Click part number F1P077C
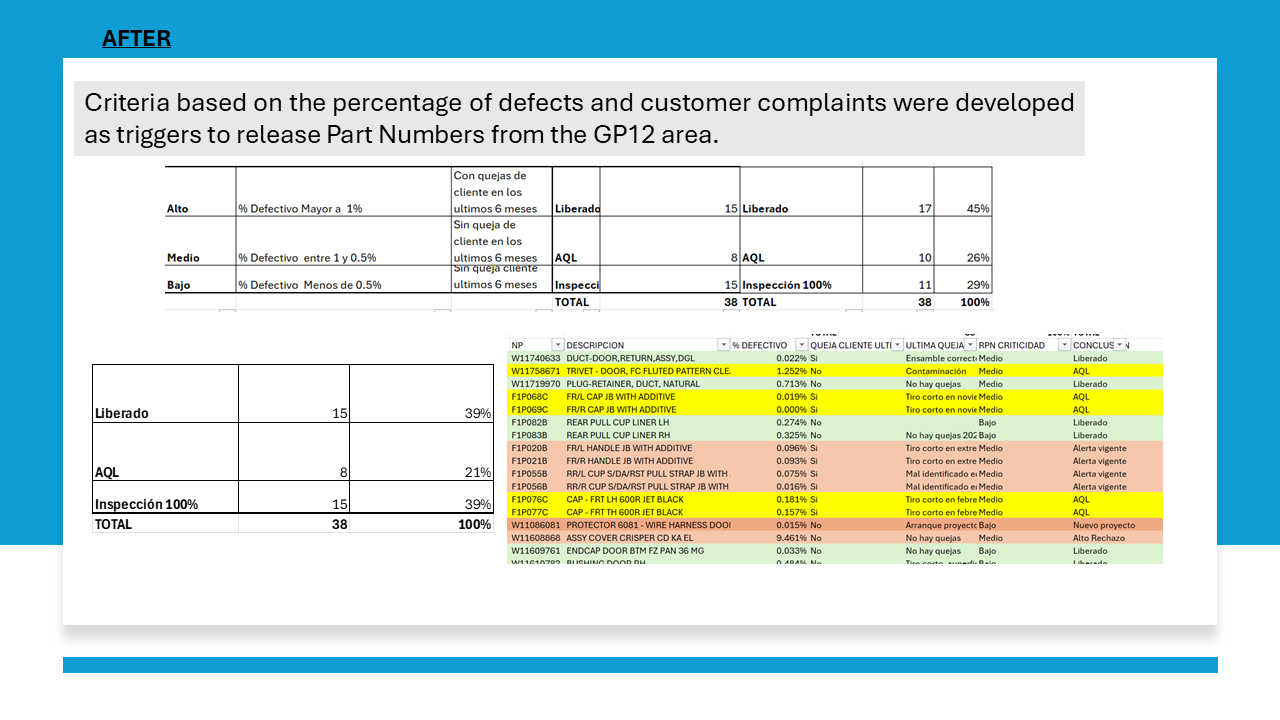The height and width of the screenshot is (720, 1280). [530, 512]
